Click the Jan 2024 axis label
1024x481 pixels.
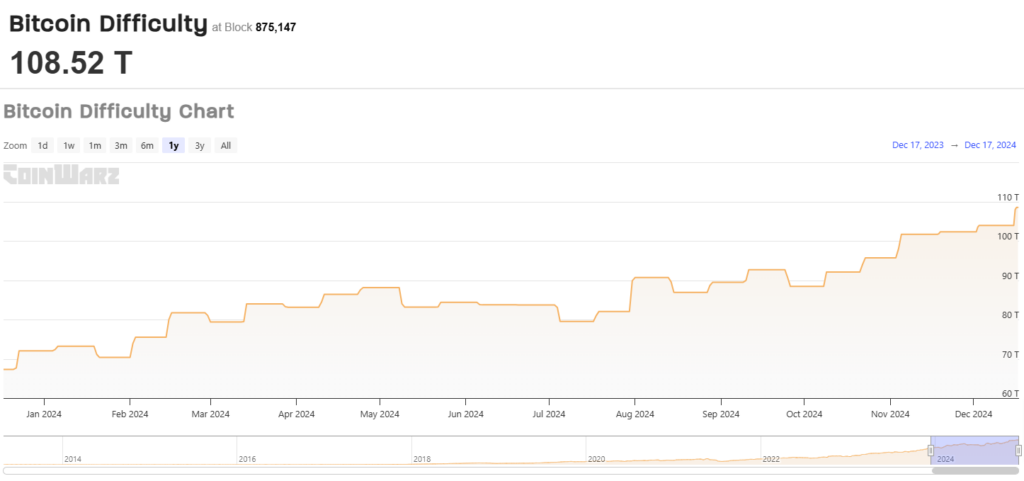(x=45, y=414)
